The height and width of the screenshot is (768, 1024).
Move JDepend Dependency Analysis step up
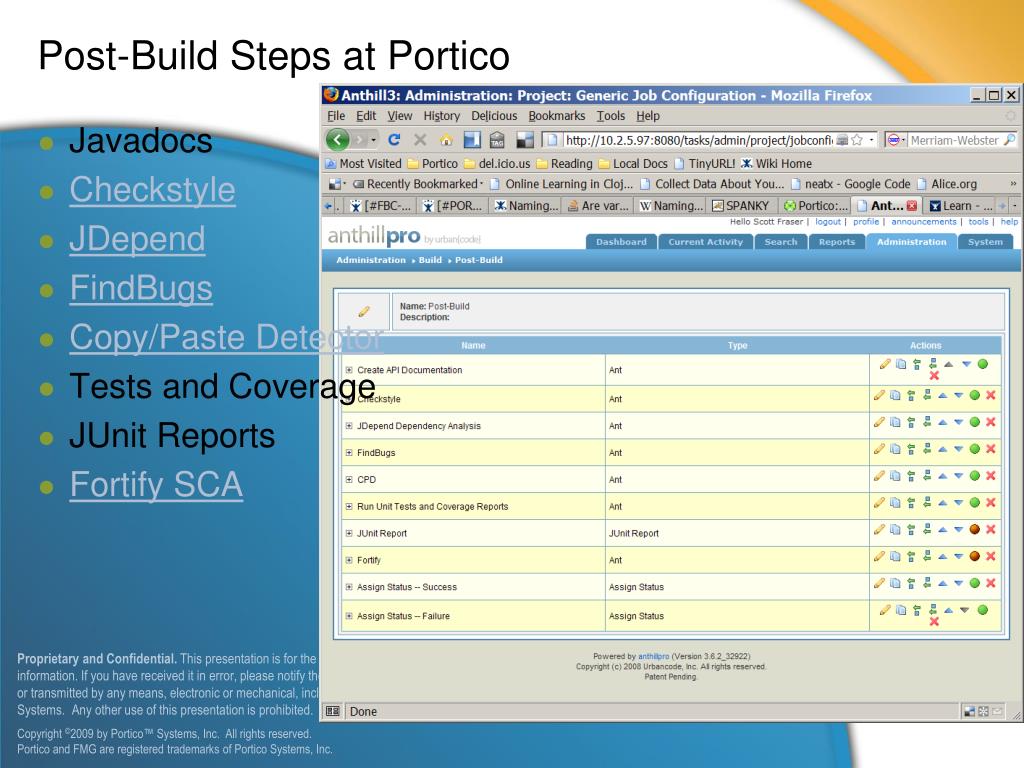point(942,423)
